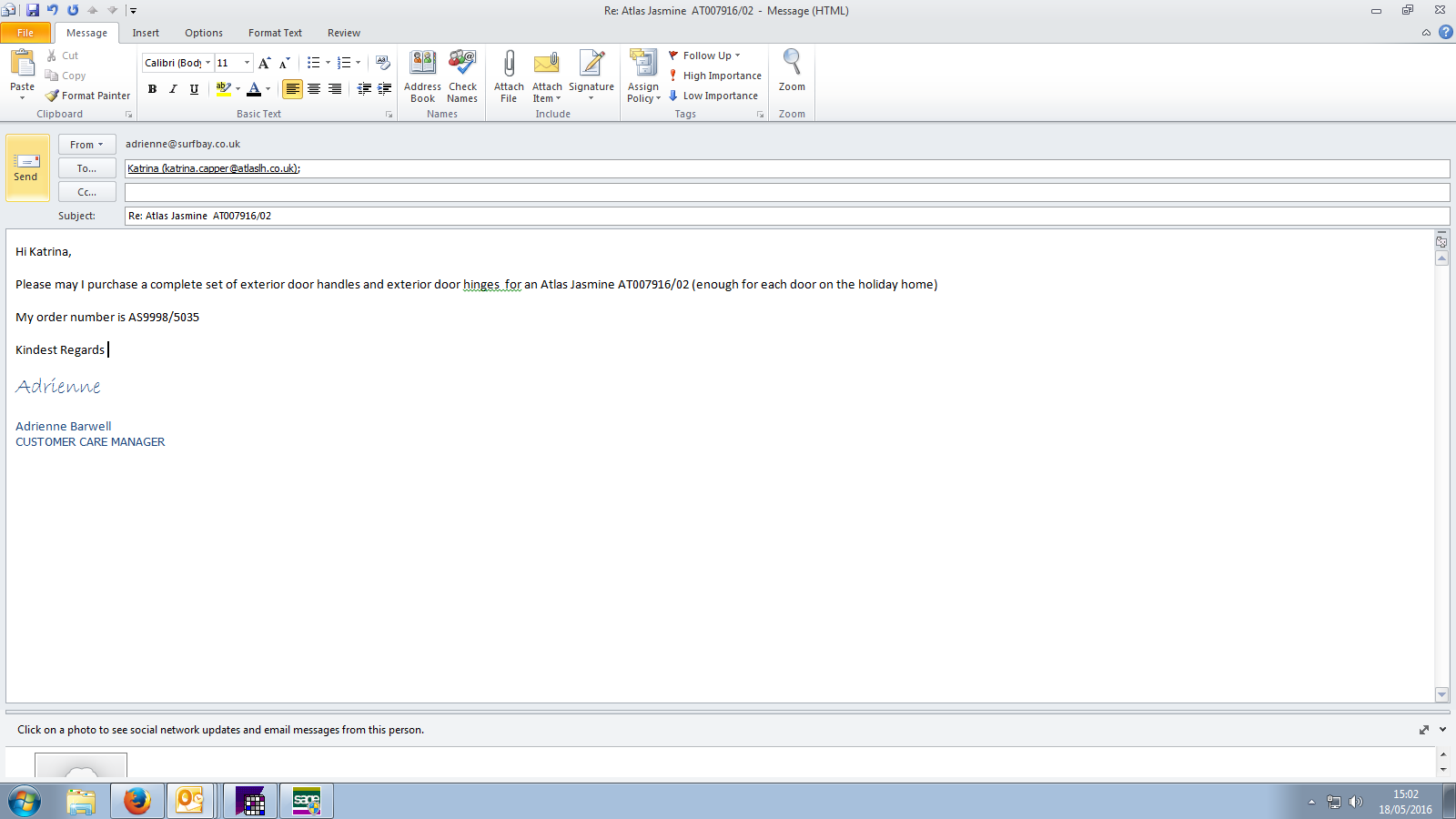Send the email message
This screenshot has width=1456, height=819.
tap(26, 167)
